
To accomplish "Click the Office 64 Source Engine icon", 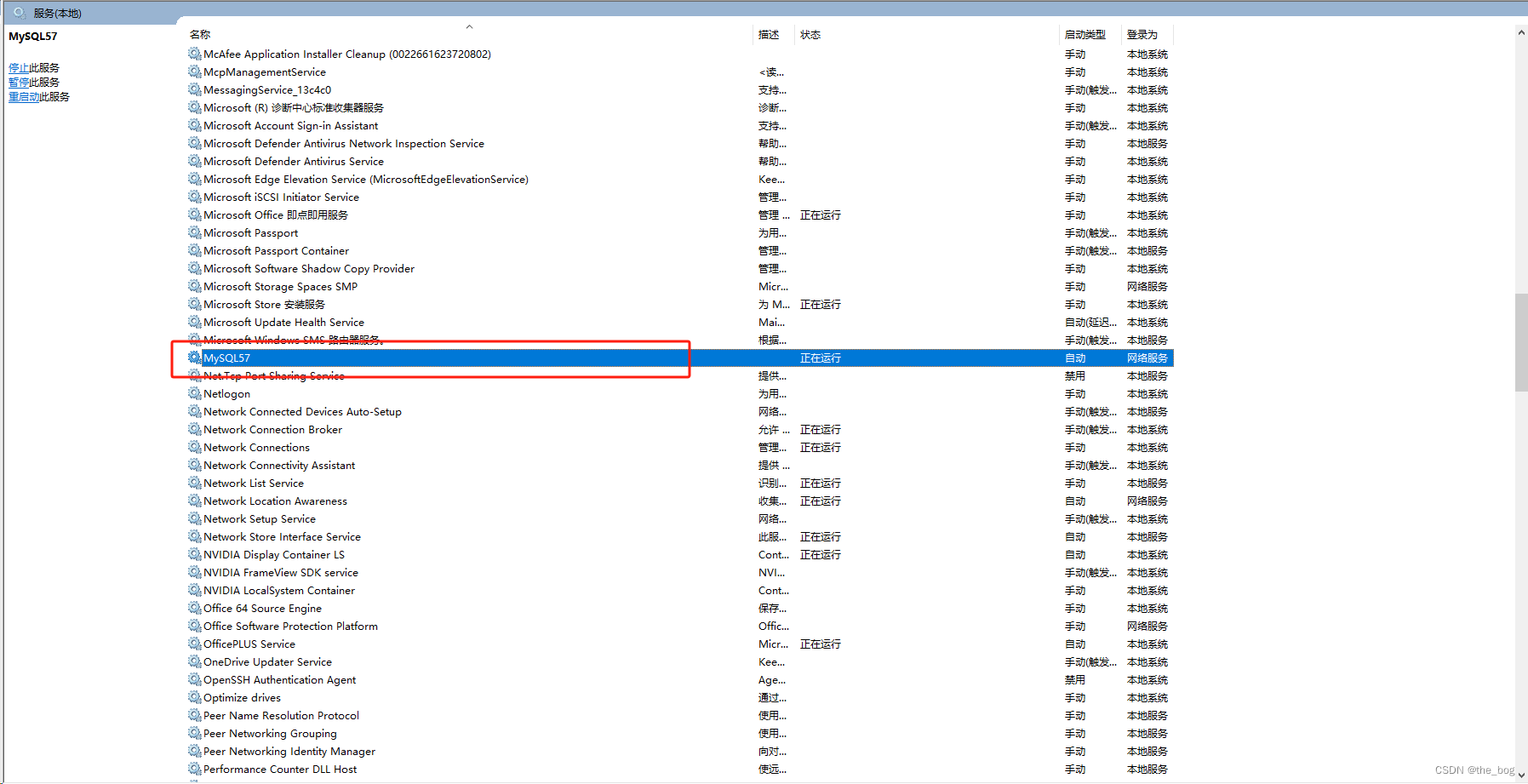I will click(194, 608).
